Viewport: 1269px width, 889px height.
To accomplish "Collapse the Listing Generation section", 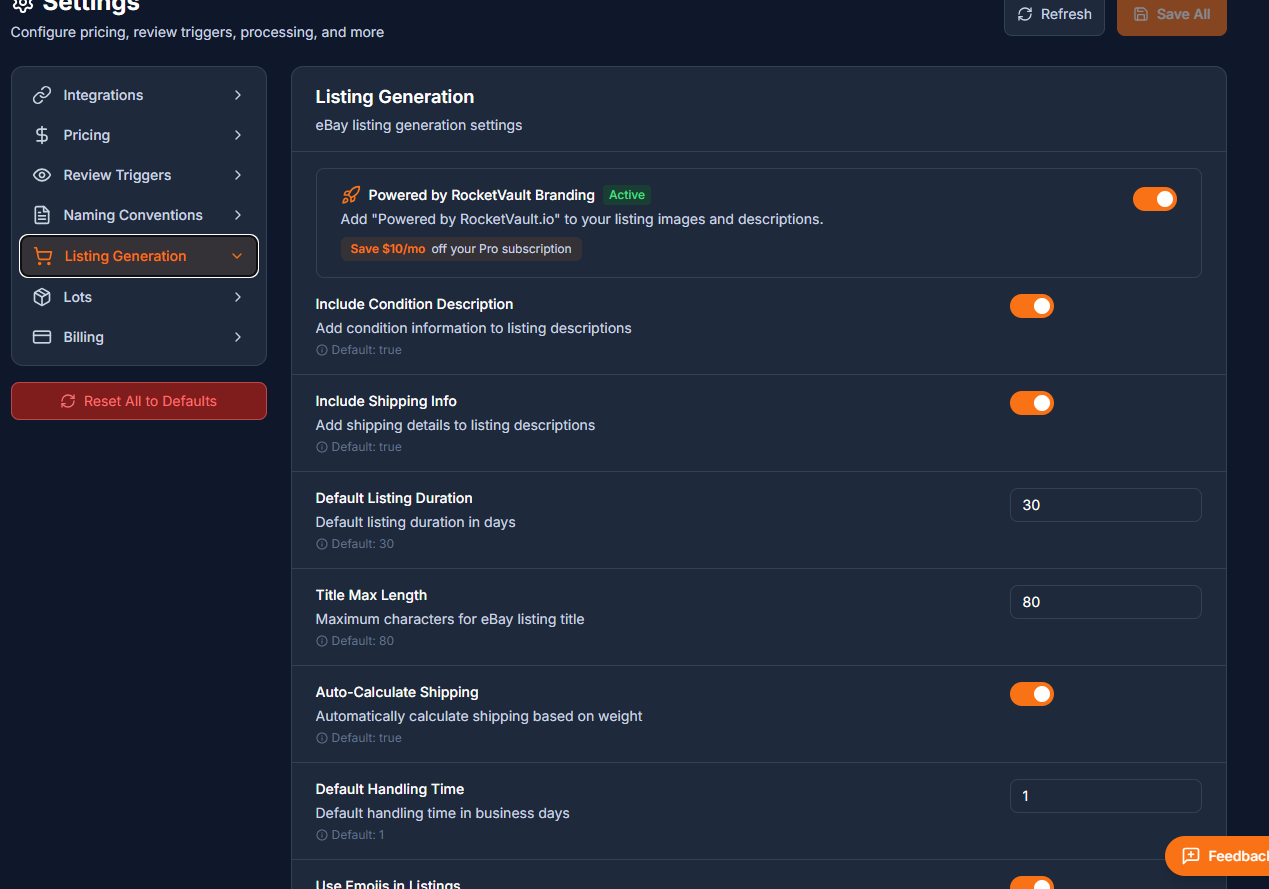I will 237,256.
